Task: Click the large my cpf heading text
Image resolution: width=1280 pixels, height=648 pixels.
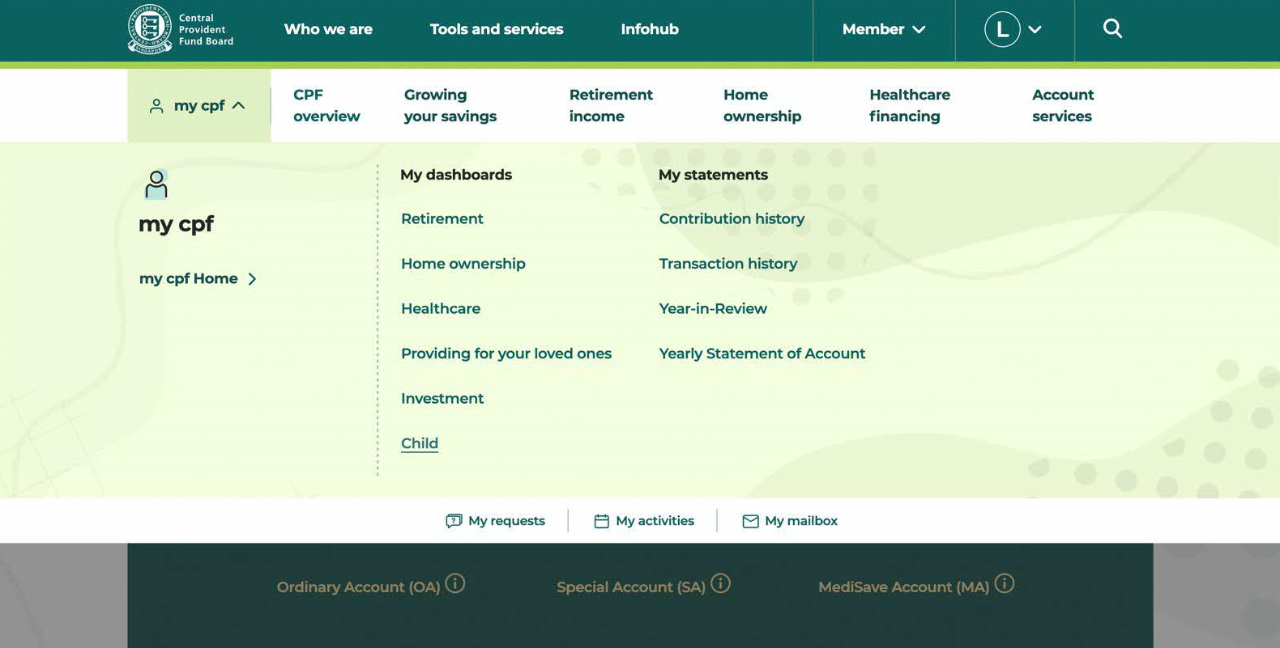Action: (176, 224)
